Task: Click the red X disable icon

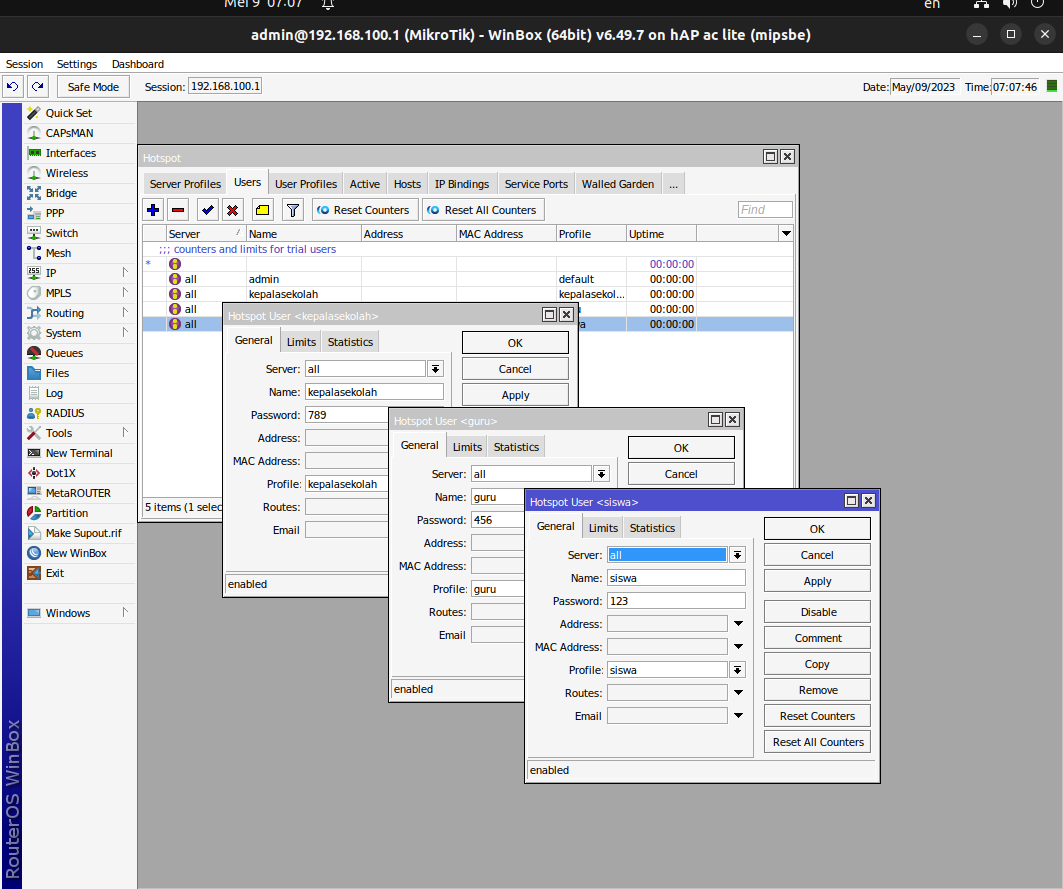Action: click(x=233, y=210)
